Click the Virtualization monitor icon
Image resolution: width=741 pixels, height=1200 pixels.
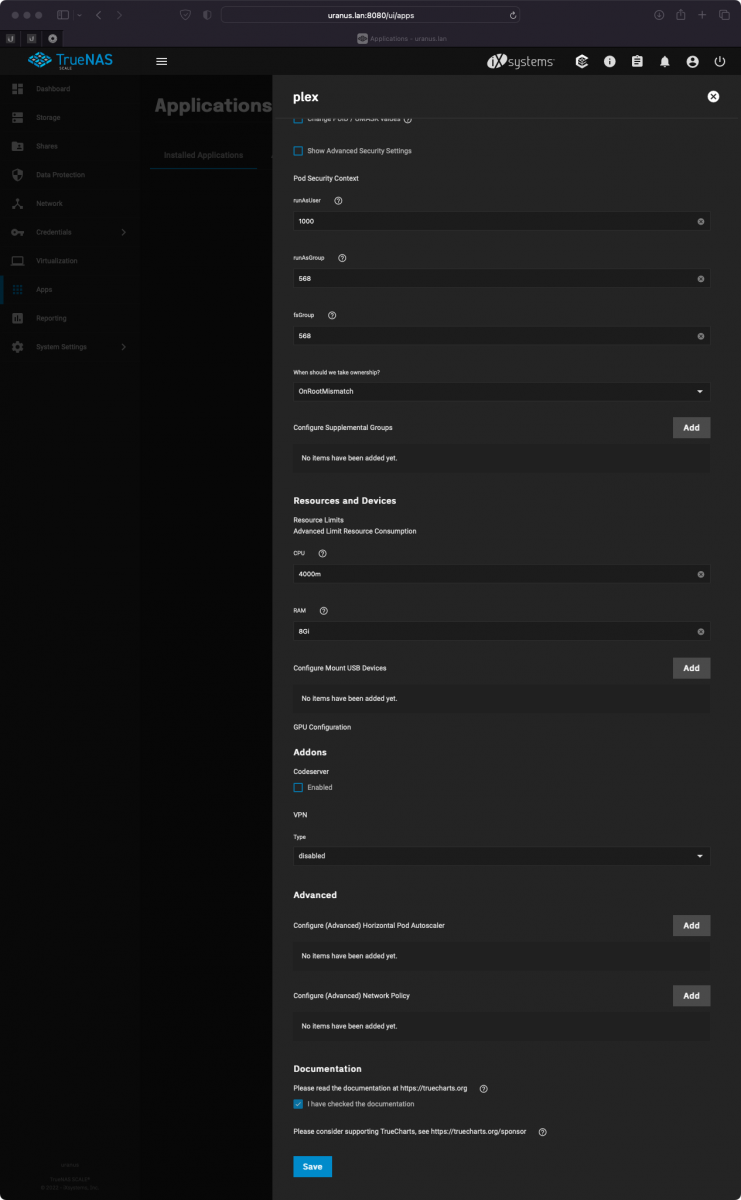click(x=17, y=261)
